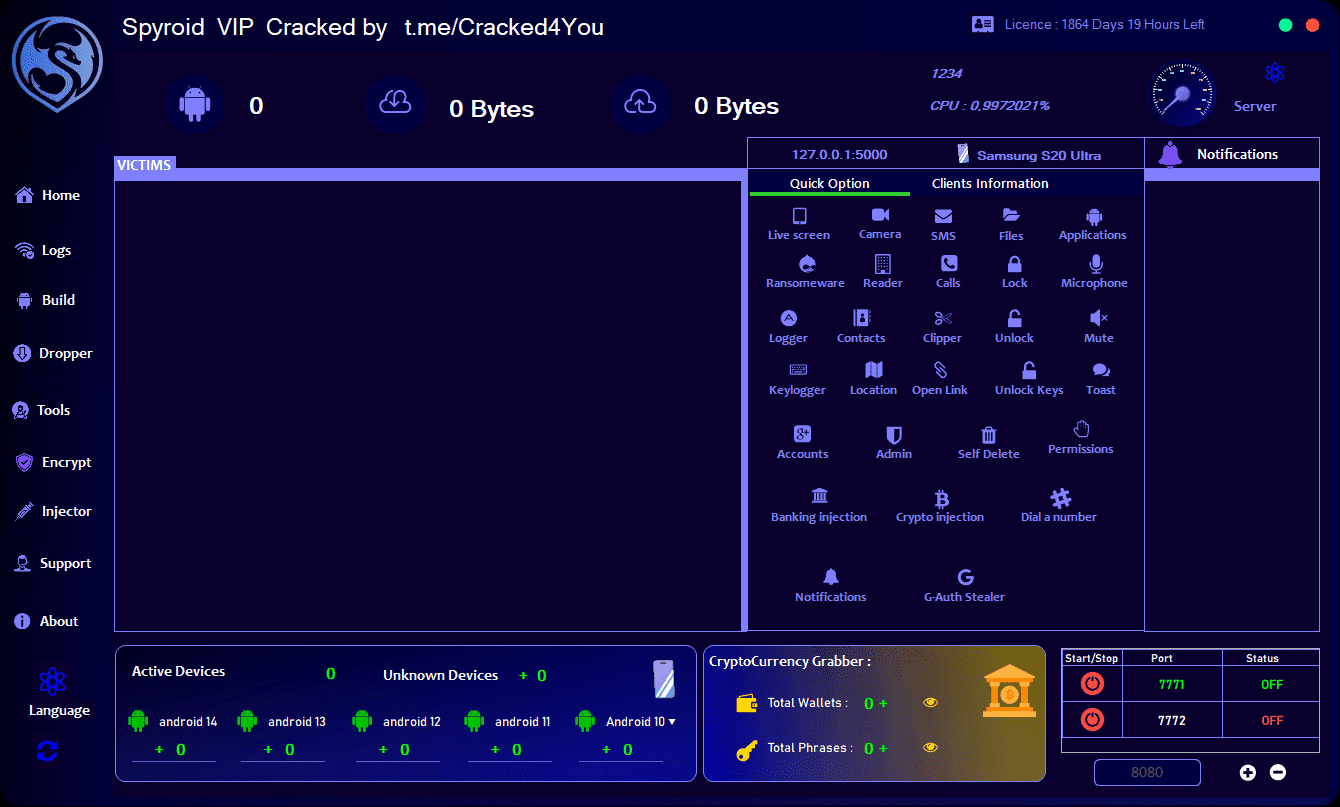
Task: Click the 7771 port cell
Action: [x=1171, y=685]
